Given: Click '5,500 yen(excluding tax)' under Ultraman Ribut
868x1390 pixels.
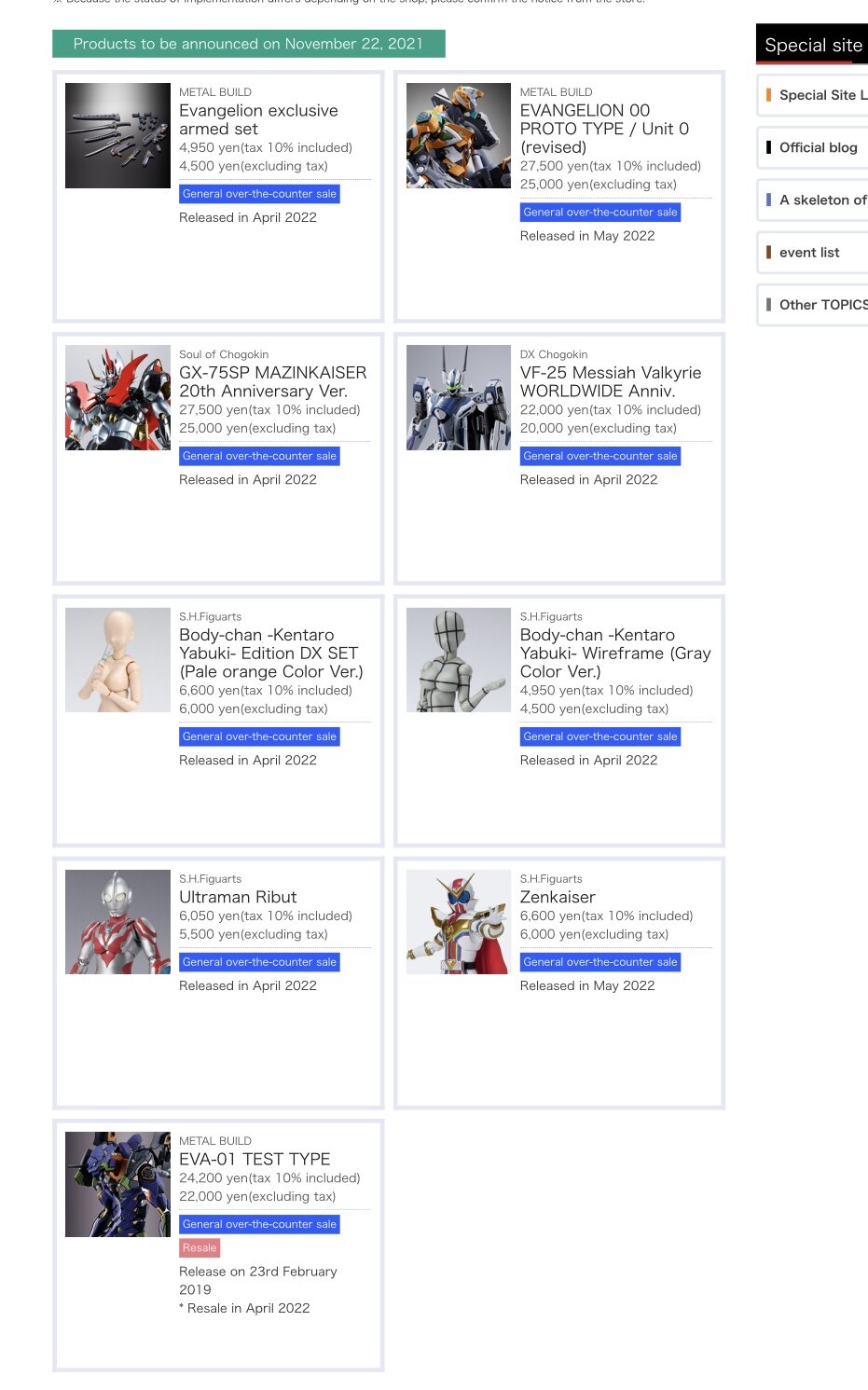Looking at the screenshot, I should pos(254,935).
